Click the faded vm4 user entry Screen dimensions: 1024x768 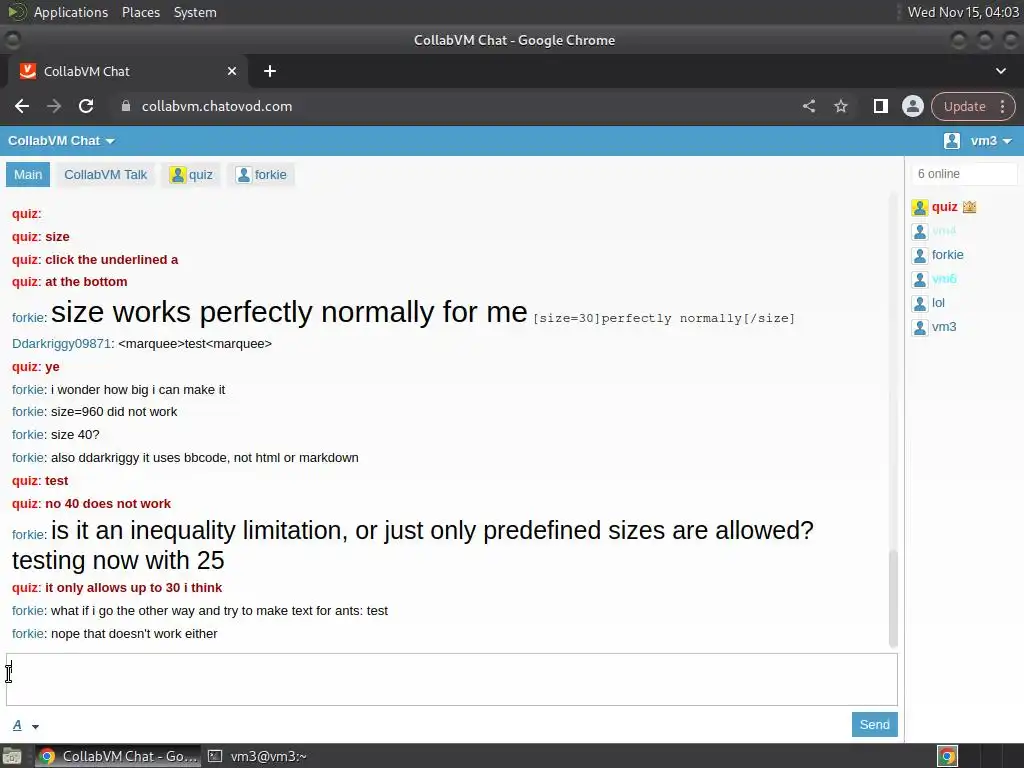[x=944, y=231]
